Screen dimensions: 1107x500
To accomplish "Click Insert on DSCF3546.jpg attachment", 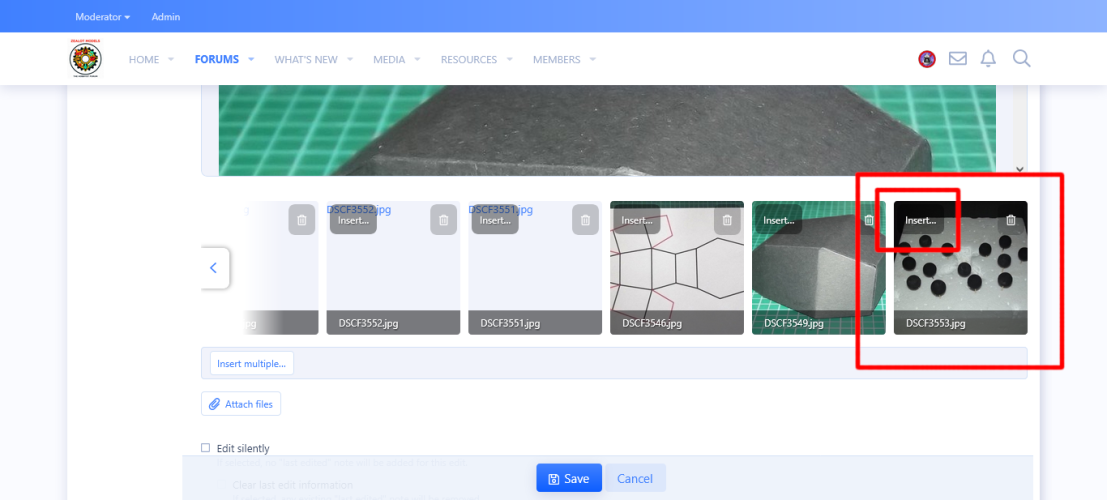I will point(637,220).
